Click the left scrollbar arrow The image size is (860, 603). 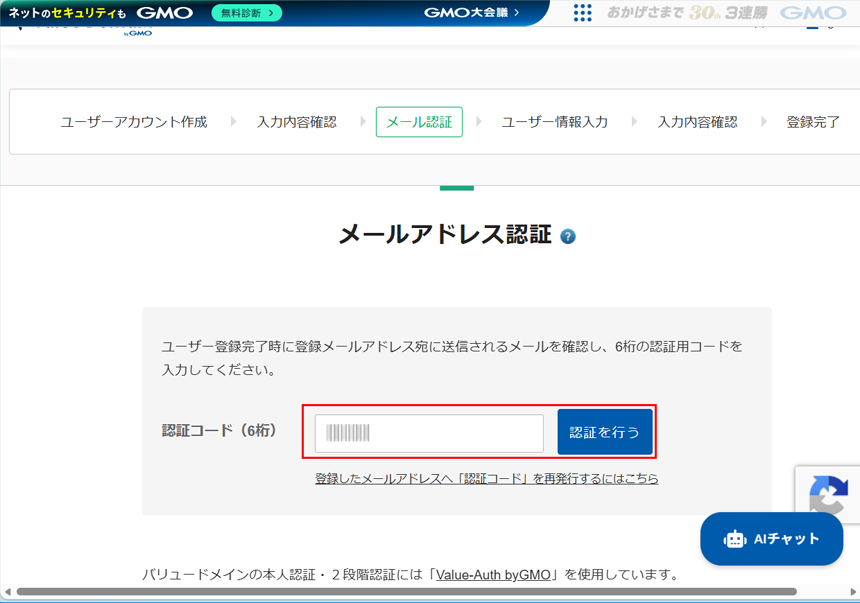pyautogui.click(x=7, y=591)
